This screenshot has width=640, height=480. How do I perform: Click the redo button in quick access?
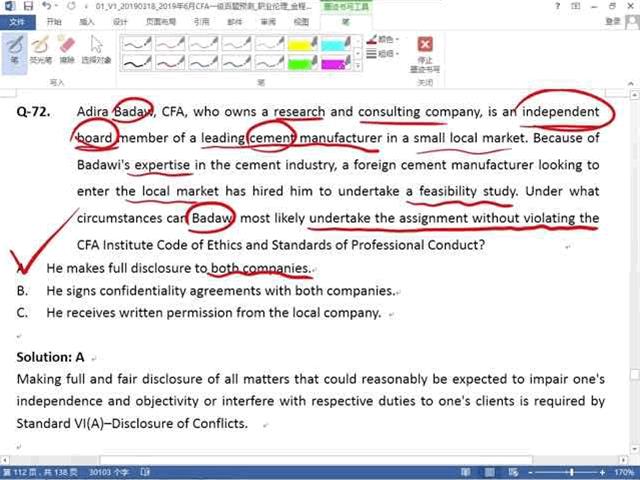click(71, 6)
